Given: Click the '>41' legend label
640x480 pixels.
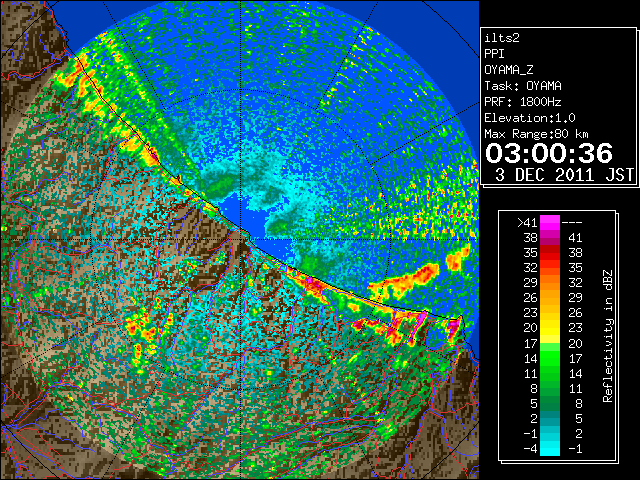Looking at the screenshot, I should pyautogui.click(x=527, y=223).
